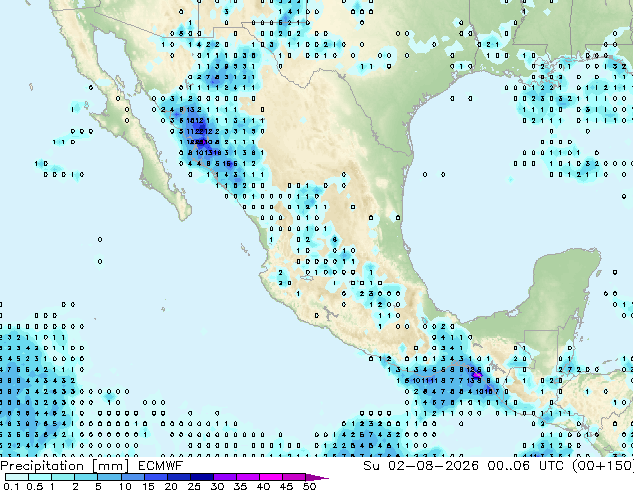This screenshot has width=634, height=490.
Task: Click the '50' legend scale value
Action: (310, 486)
